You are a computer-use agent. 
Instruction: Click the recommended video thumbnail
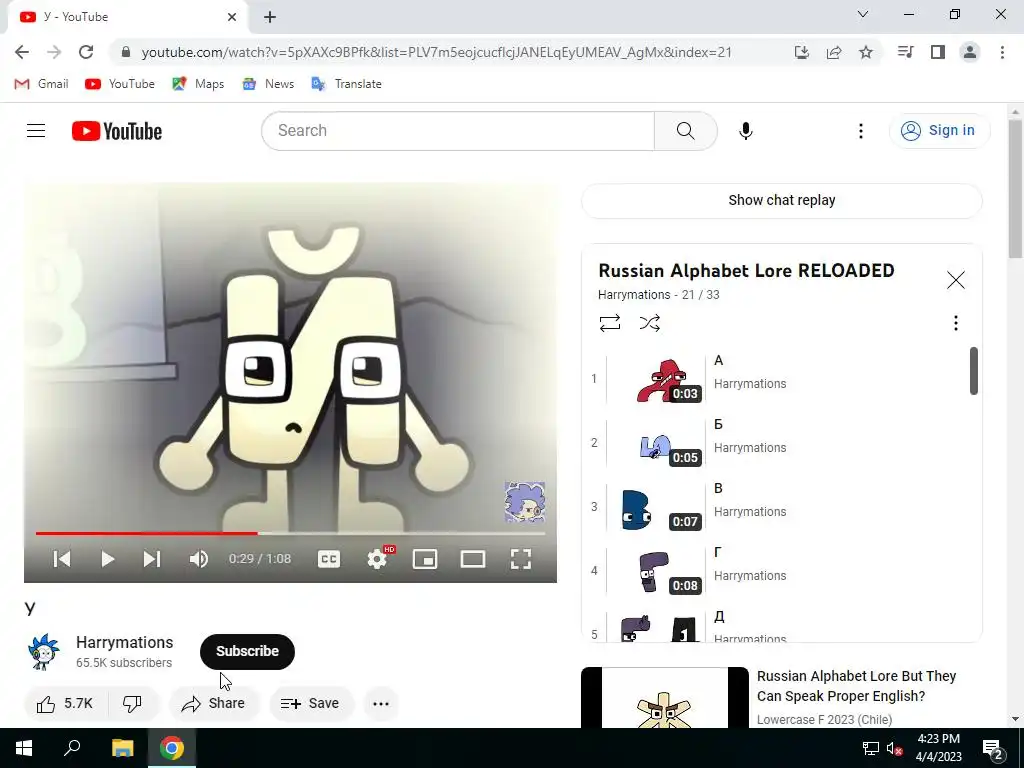click(x=665, y=697)
